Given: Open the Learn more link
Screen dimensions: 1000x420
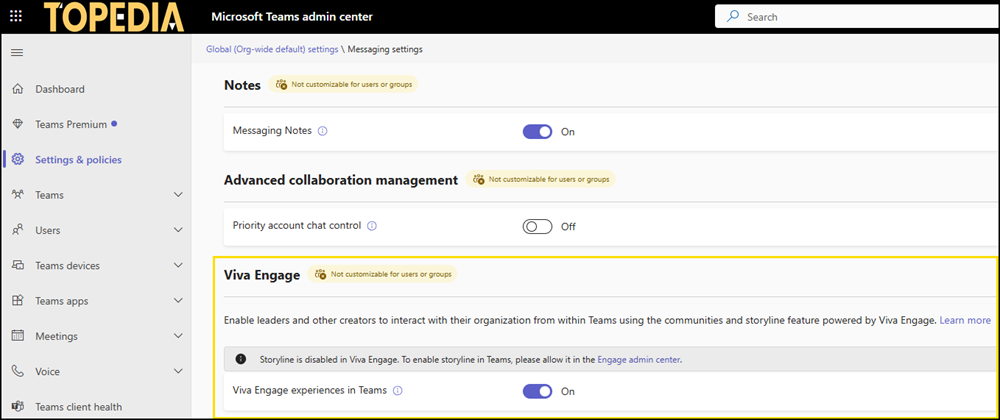Looking at the screenshot, I should point(965,320).
